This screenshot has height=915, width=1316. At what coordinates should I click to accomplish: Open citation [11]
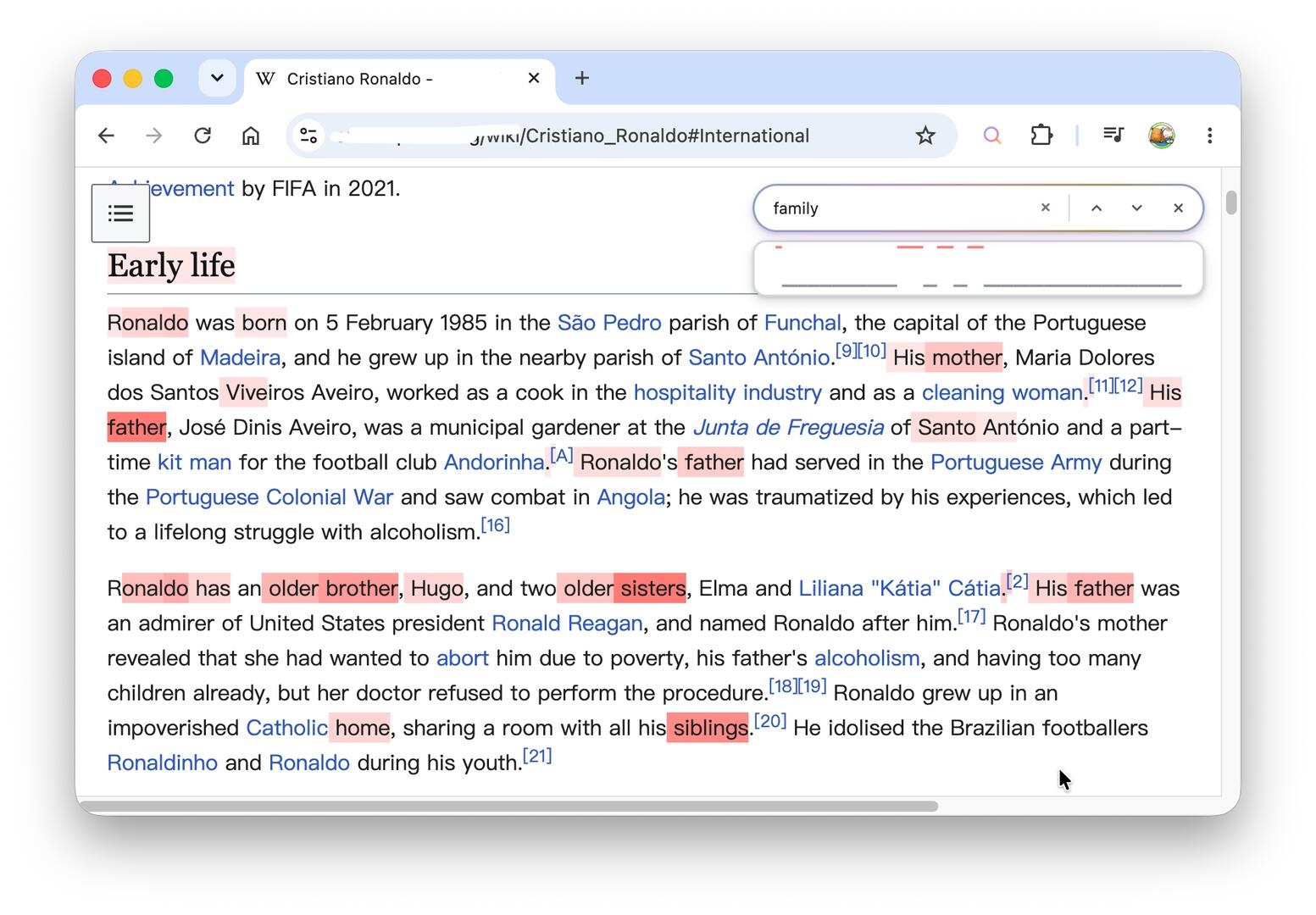click(1101, 385)
